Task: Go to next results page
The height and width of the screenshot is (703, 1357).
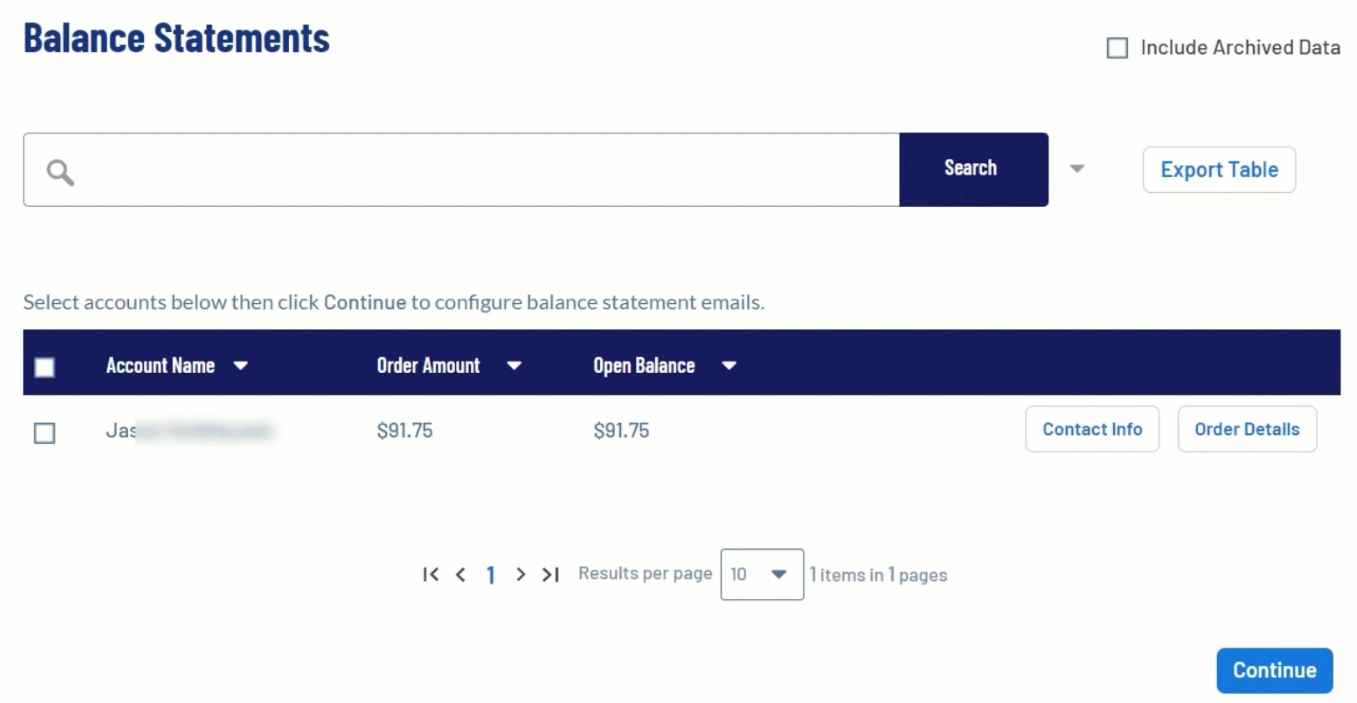Action: pyautogui.click(x=520, y=575)
